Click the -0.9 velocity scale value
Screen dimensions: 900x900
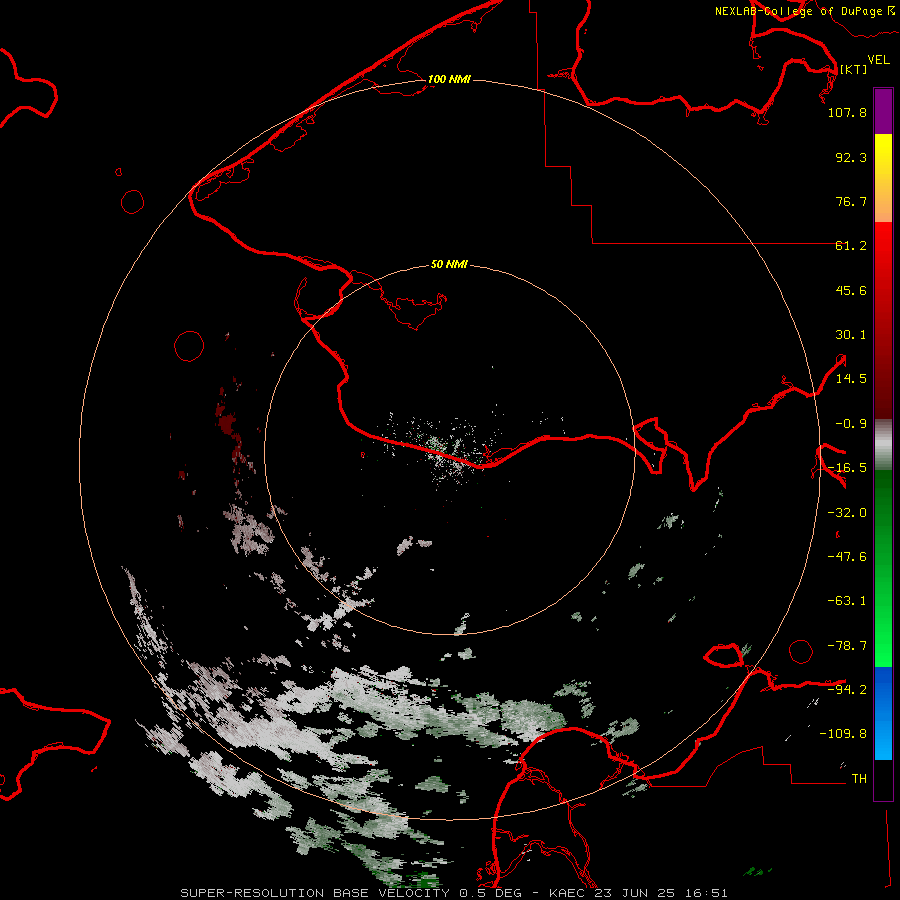pos(851,424)
